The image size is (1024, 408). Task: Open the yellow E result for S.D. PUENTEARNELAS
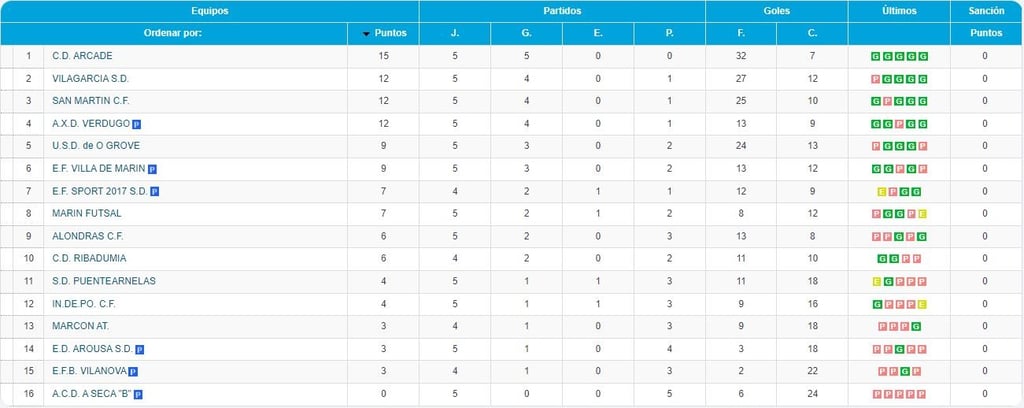[876, 282]
